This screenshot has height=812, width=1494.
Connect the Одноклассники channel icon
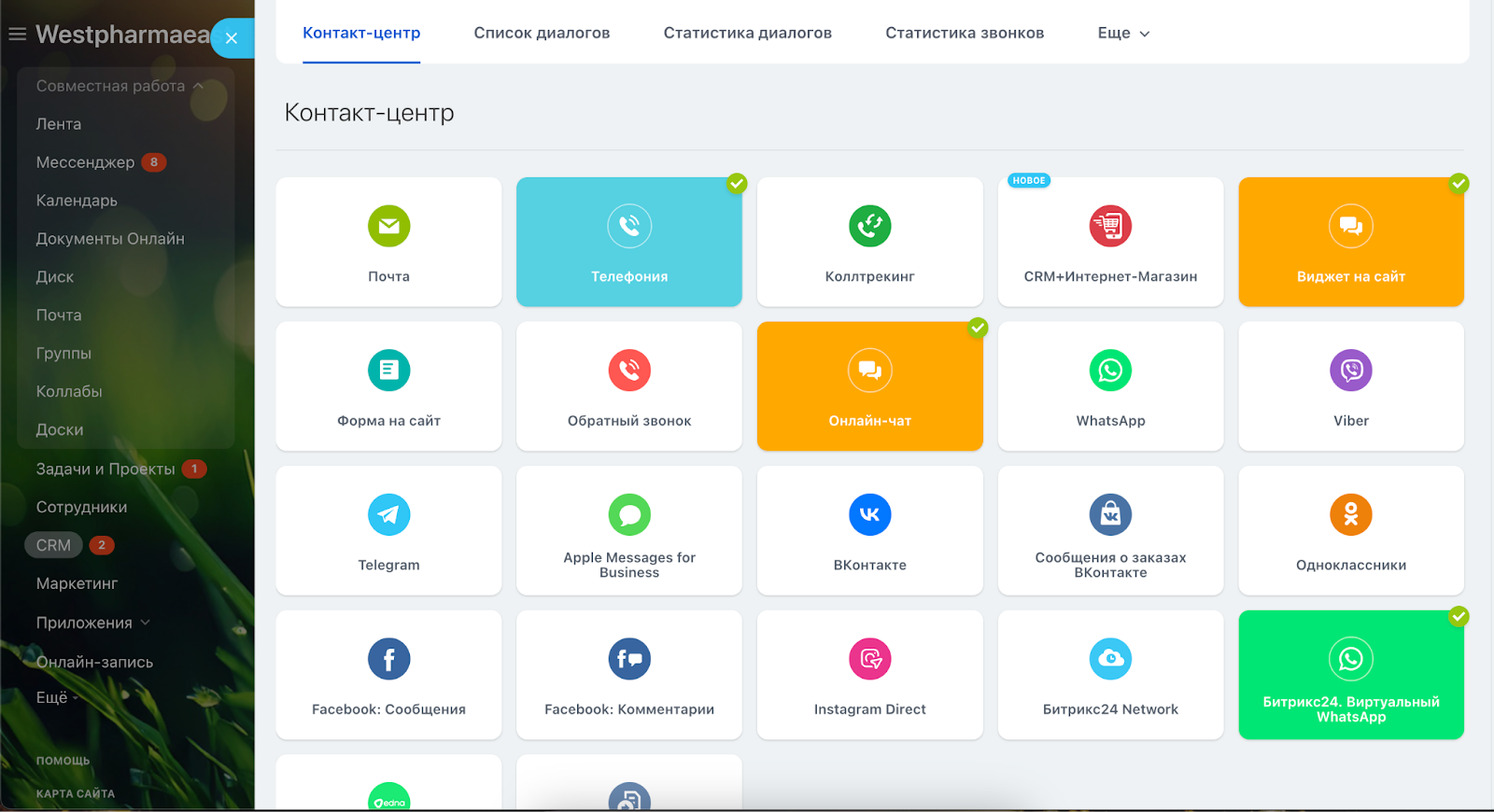coord(1351,514)
